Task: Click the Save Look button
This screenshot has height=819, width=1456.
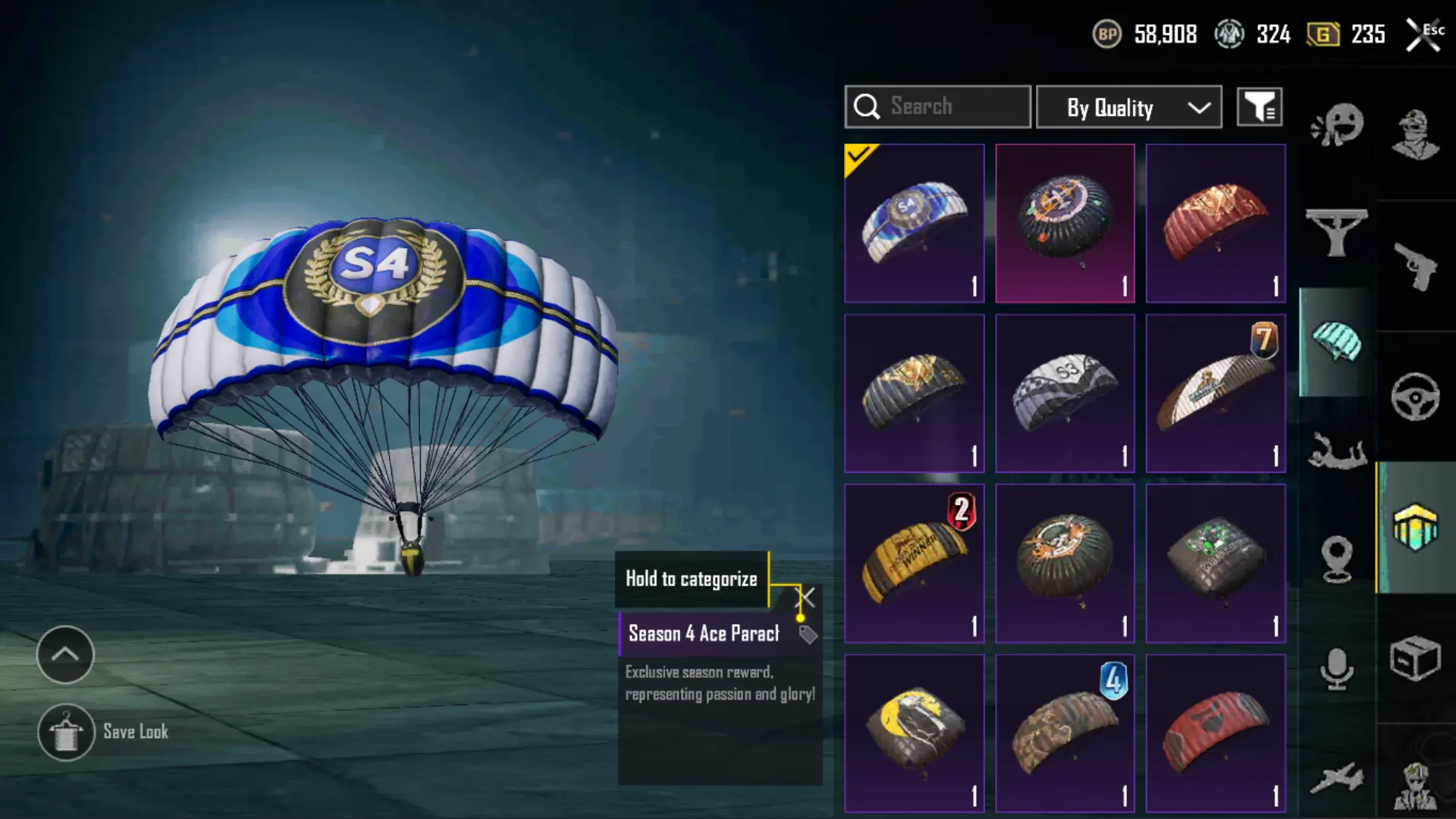Action: (103, 732)
